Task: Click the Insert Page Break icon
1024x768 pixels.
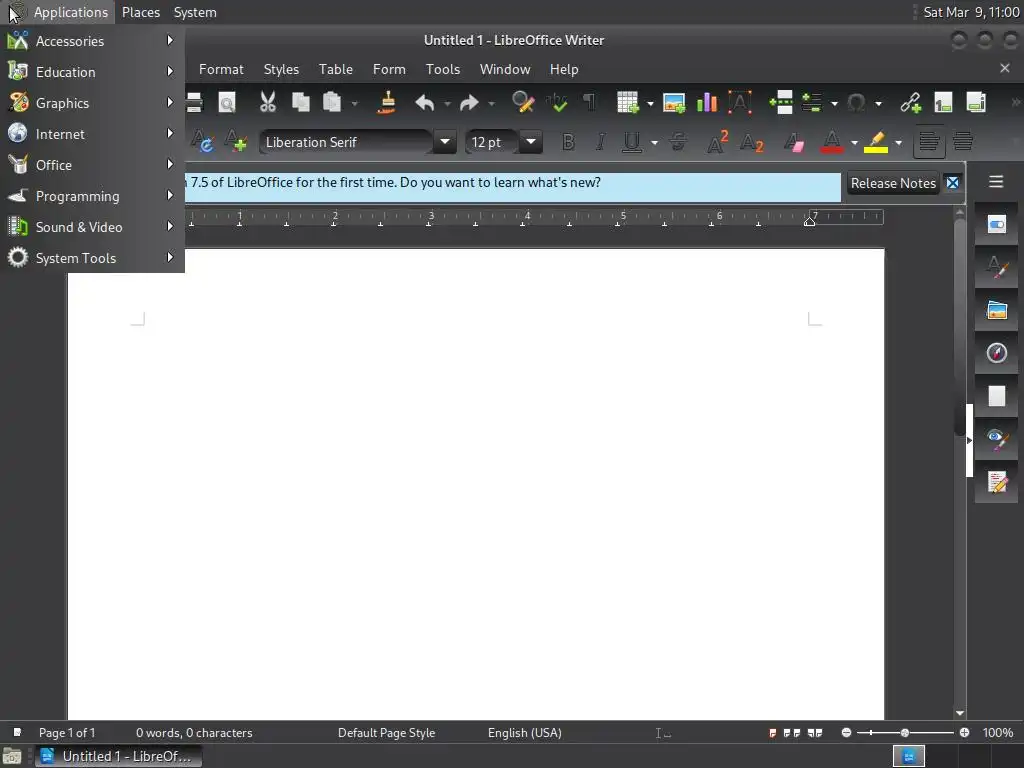Action: pyautogui.click(x=780, y=103)
